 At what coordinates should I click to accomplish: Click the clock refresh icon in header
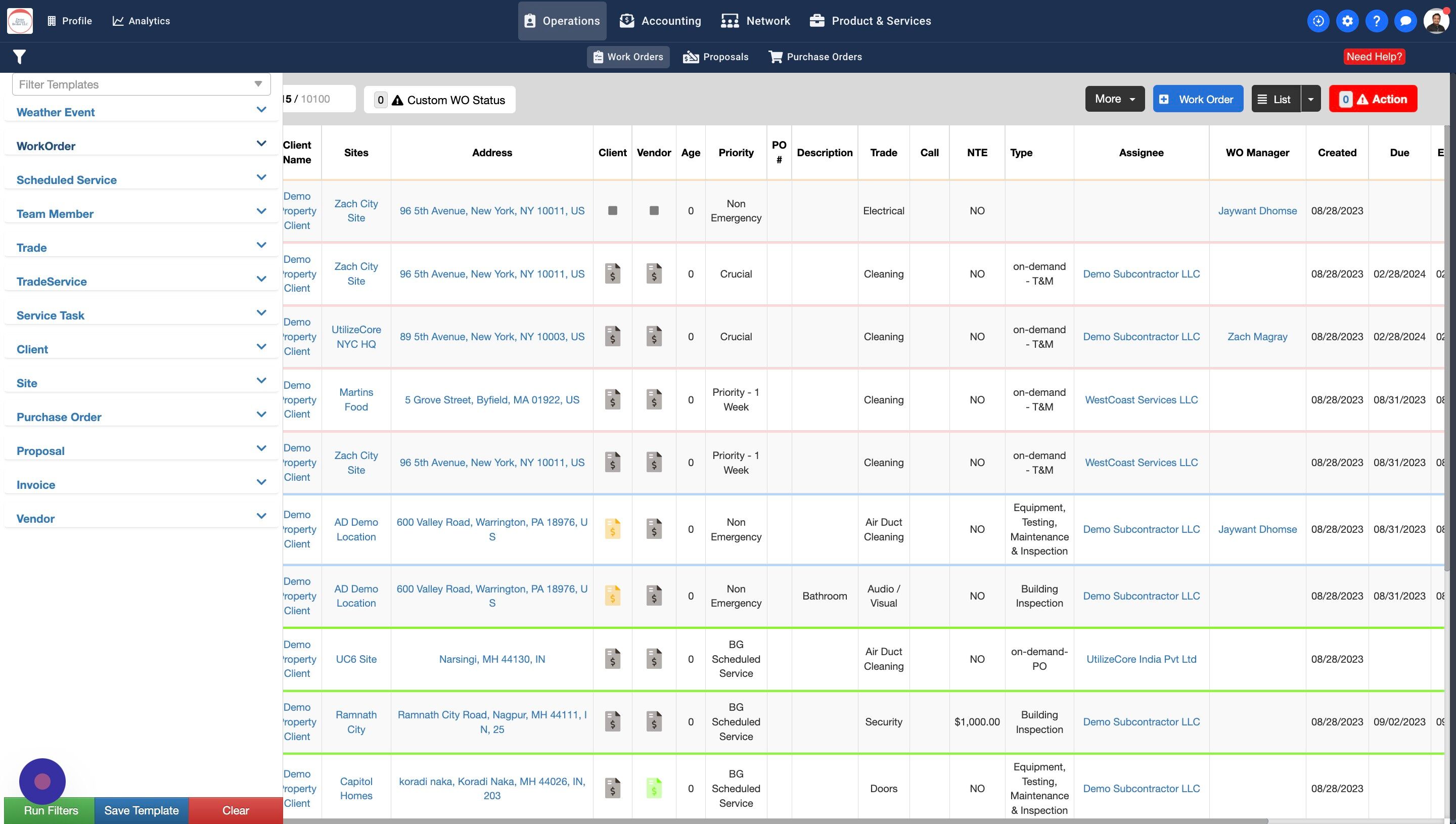tap(1318, 21)
